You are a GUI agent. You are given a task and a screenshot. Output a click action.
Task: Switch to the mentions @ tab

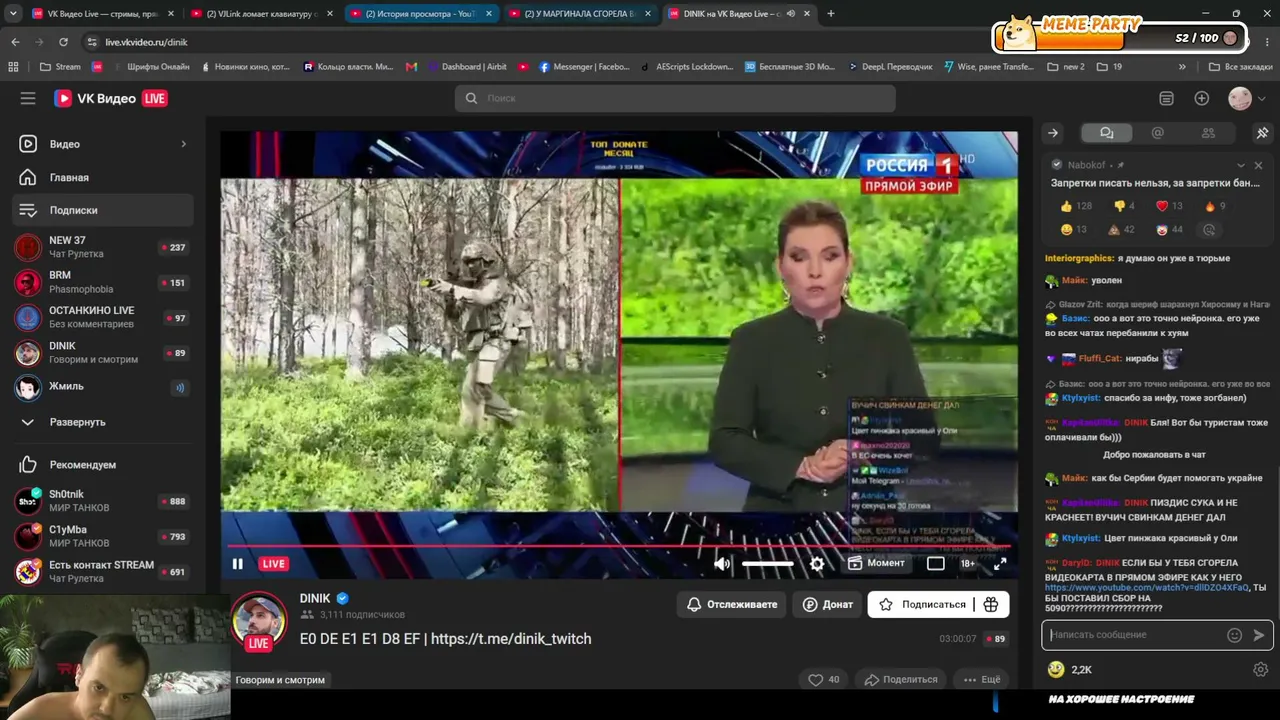[x=1157, y=133]
